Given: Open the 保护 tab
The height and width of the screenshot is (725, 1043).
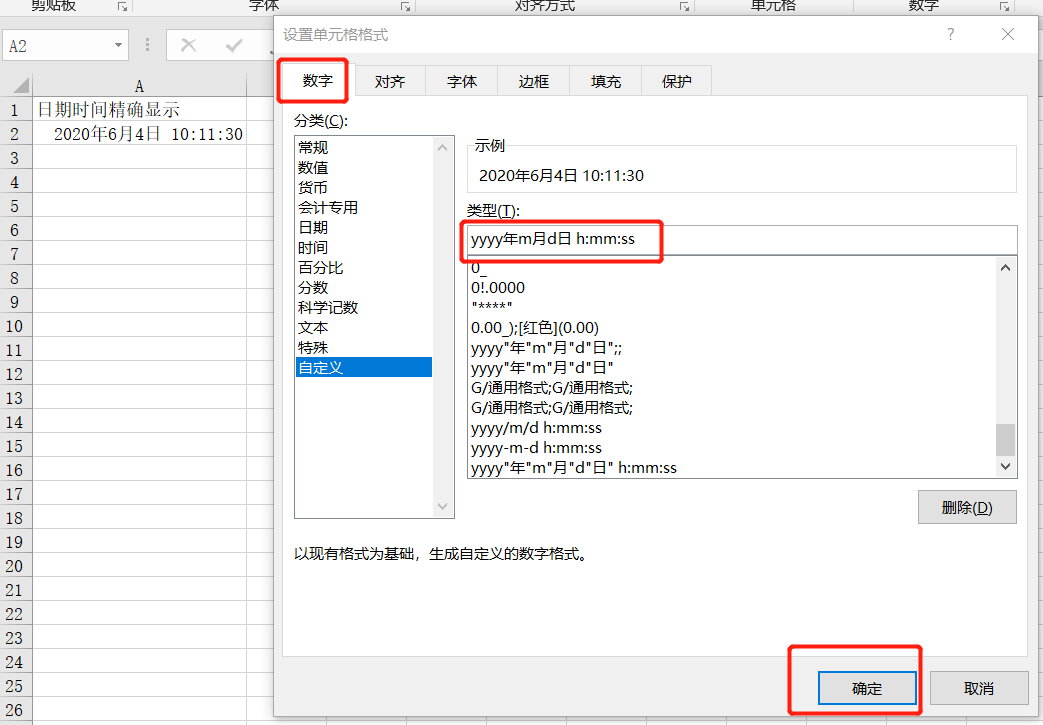Looking at the screenshot, I should click(x=676, y=81).
